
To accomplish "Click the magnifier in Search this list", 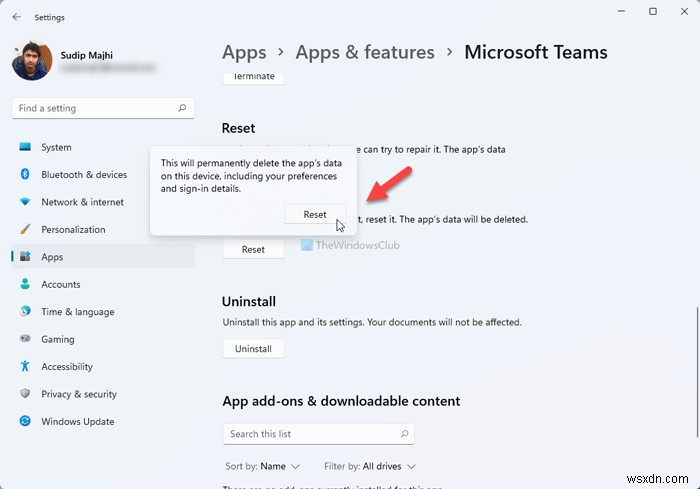I will click(404, 434).
